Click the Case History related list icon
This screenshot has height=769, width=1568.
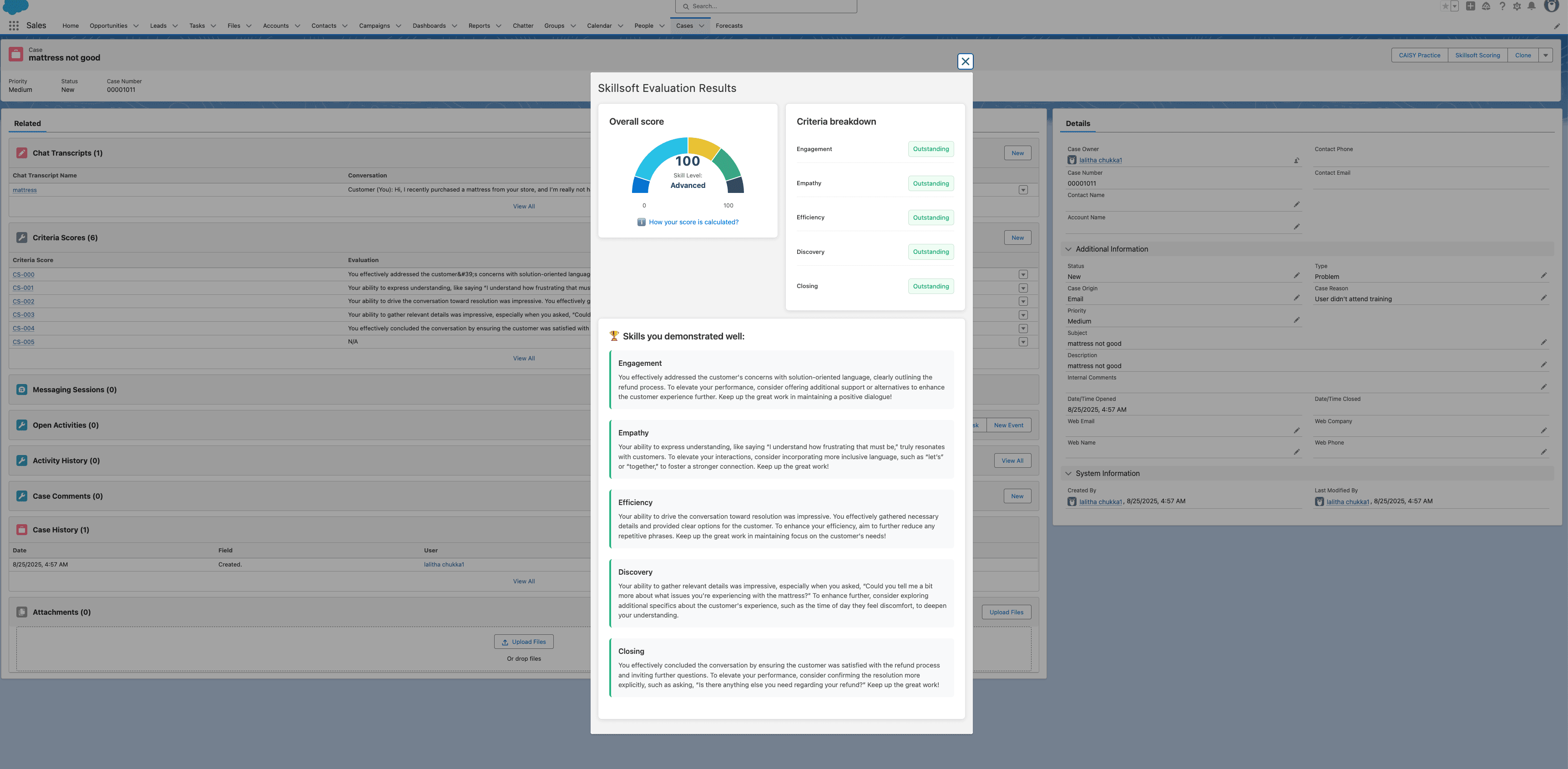pos(22,530)
